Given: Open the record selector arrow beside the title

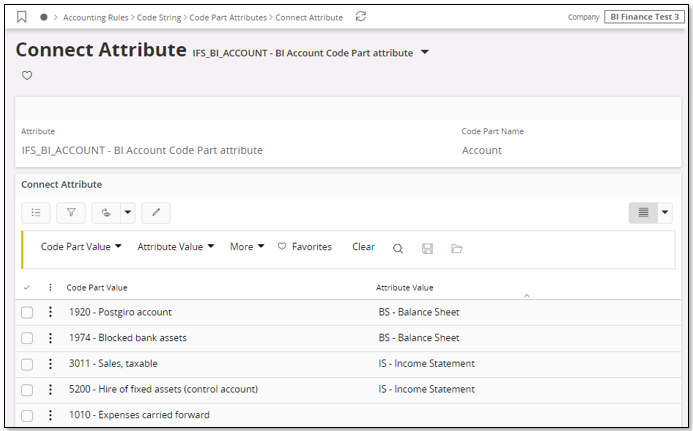Looking at the screenshot, I should pyautogui.click(x=425, y=52).
